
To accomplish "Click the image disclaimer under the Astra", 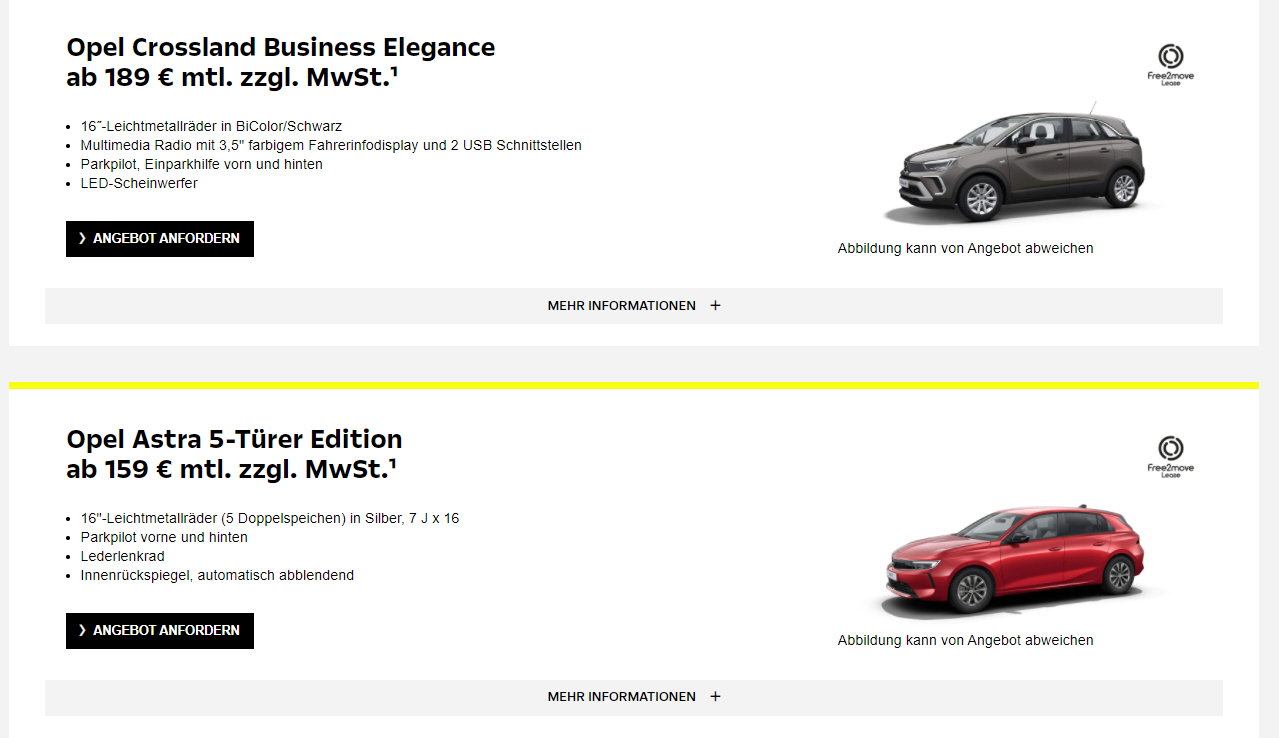I will [965, 640].
